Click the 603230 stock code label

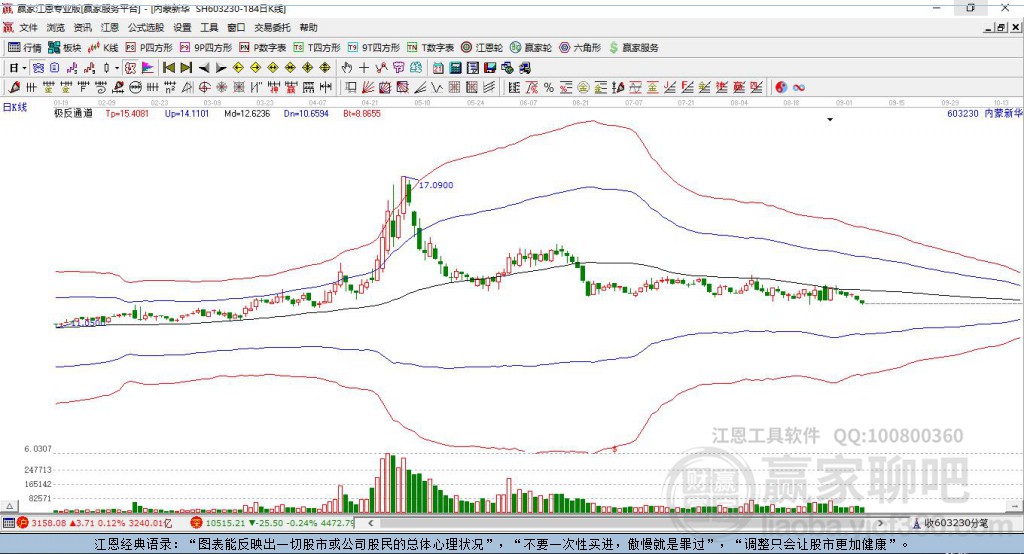click(x=963, y=114)
